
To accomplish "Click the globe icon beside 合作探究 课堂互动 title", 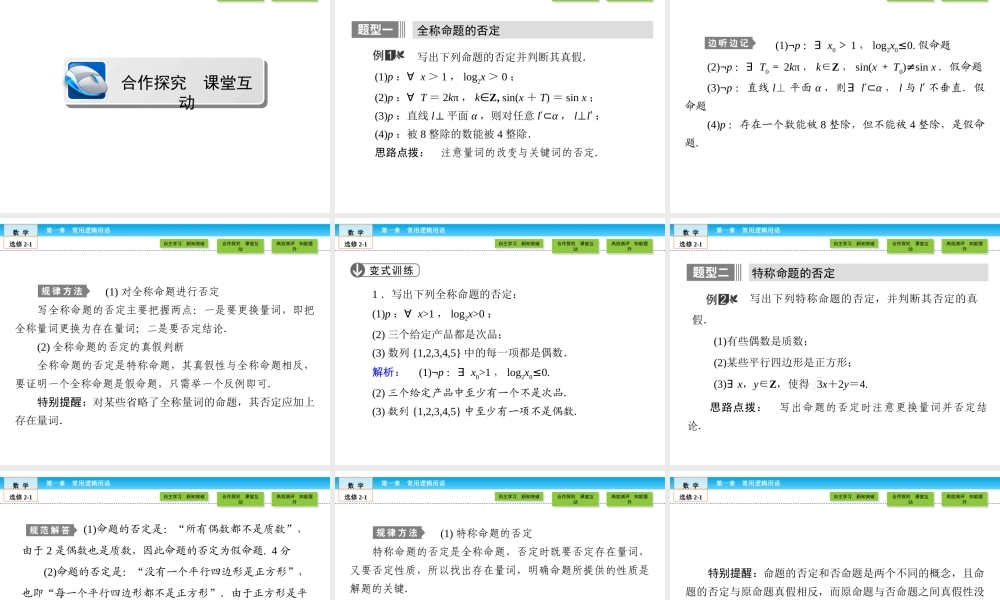I will pyautogui.click(x=85, y=79).
